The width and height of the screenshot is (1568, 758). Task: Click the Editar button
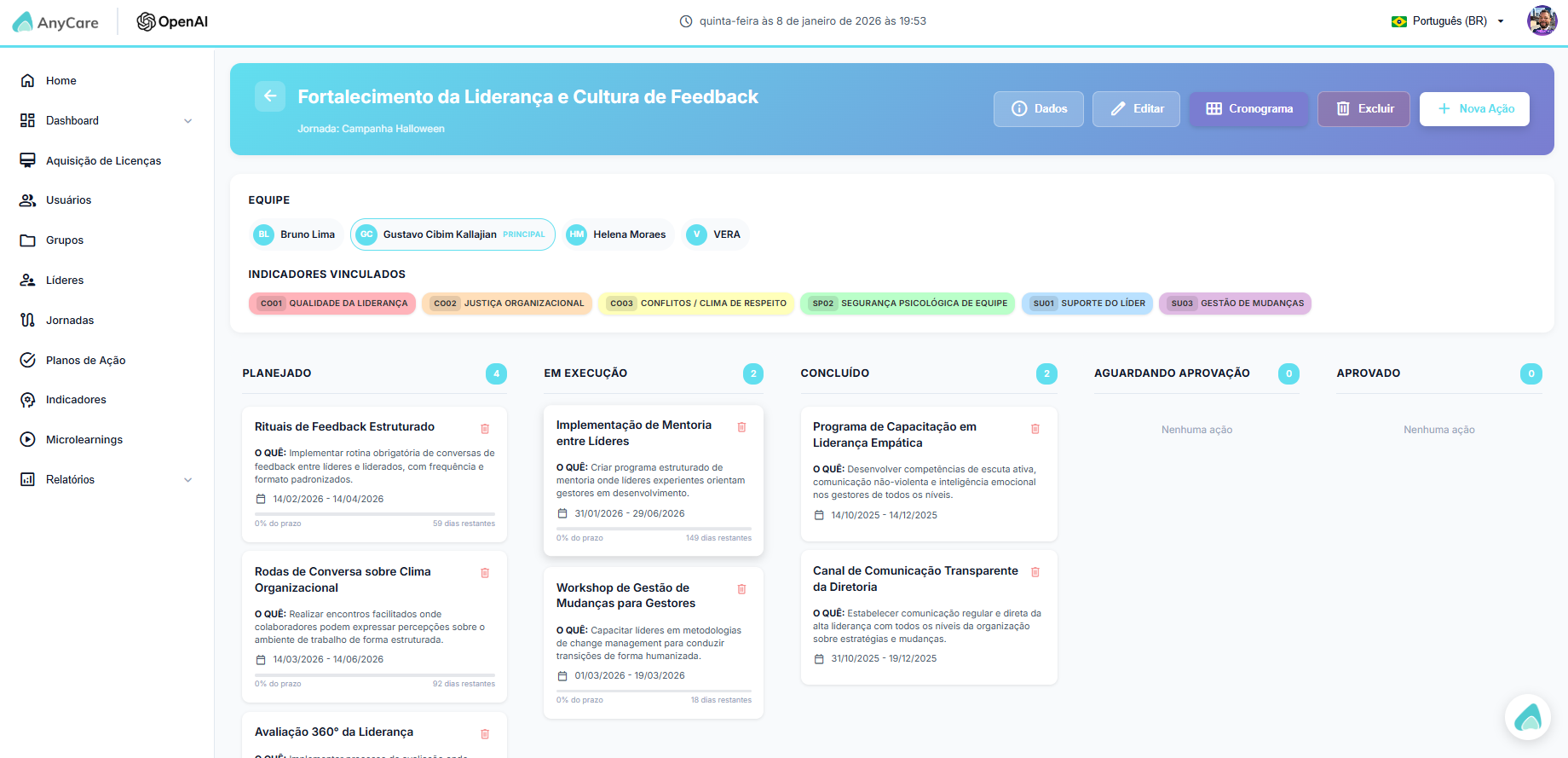1137,109
